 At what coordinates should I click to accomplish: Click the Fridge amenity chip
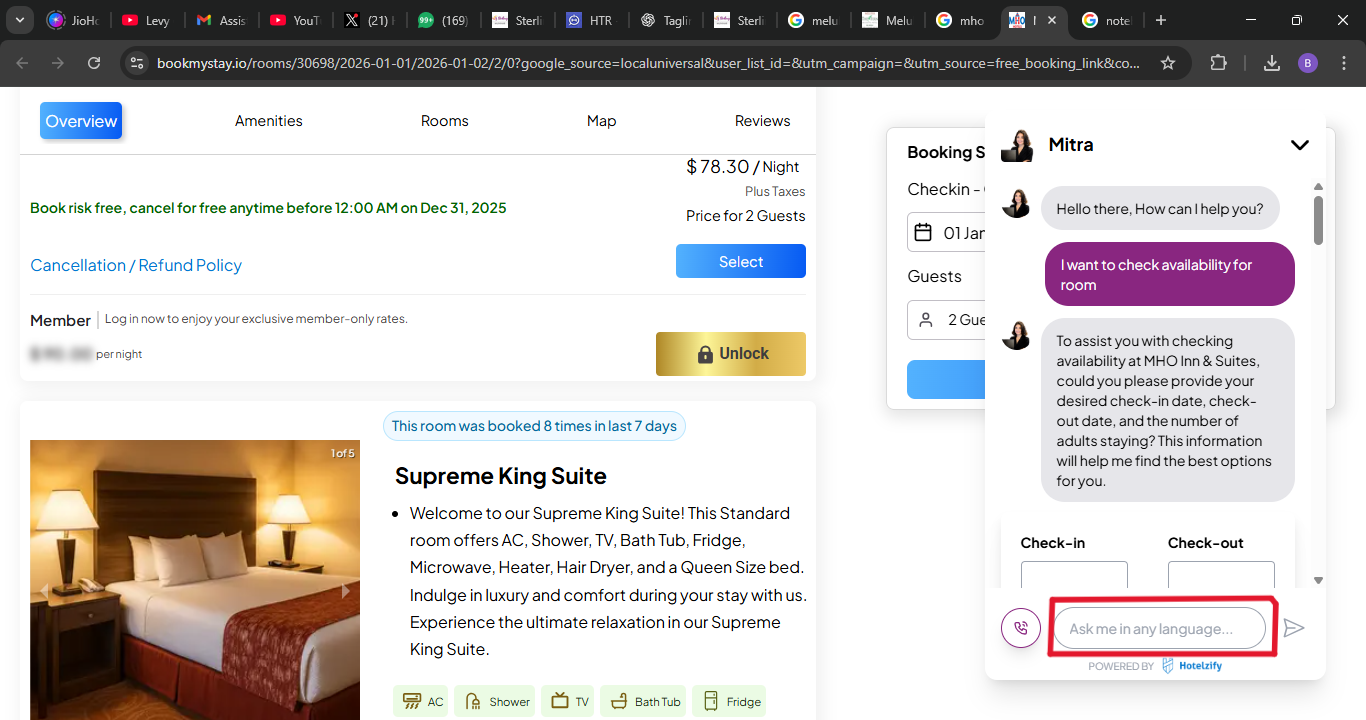pyautogui.click(x=729, y=701)
